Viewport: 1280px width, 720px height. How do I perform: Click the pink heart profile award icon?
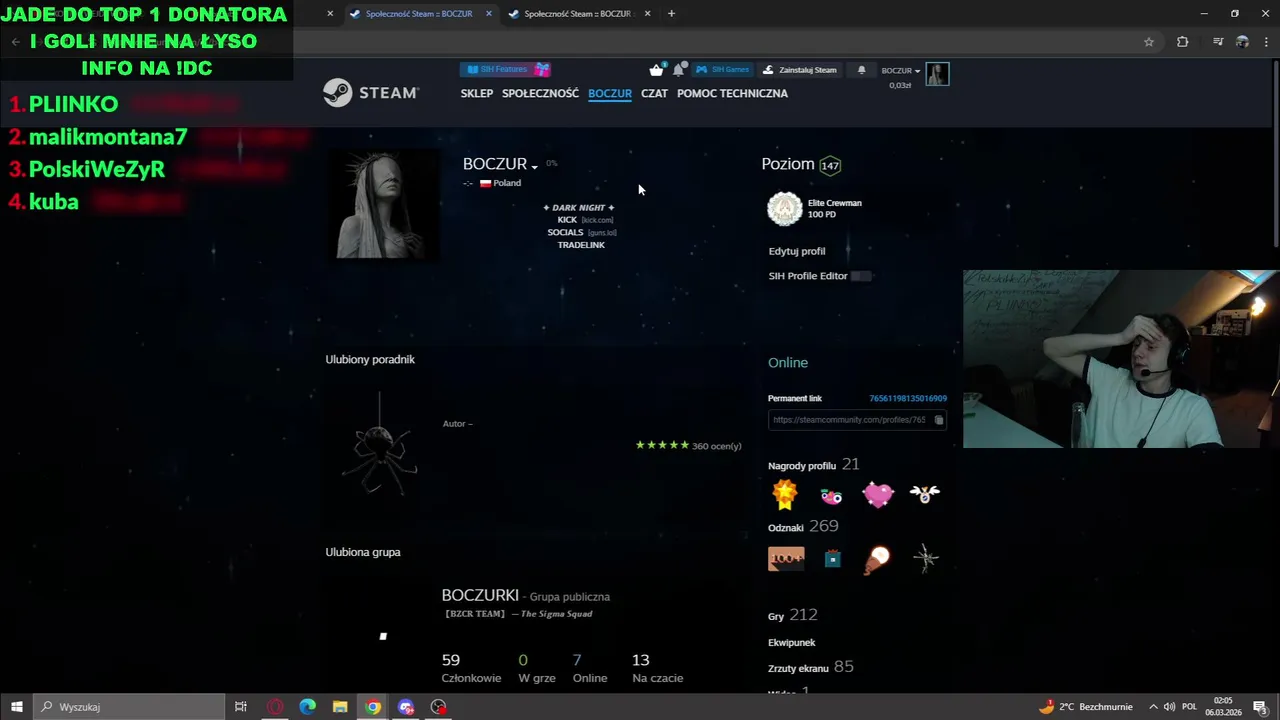[878, 495]
